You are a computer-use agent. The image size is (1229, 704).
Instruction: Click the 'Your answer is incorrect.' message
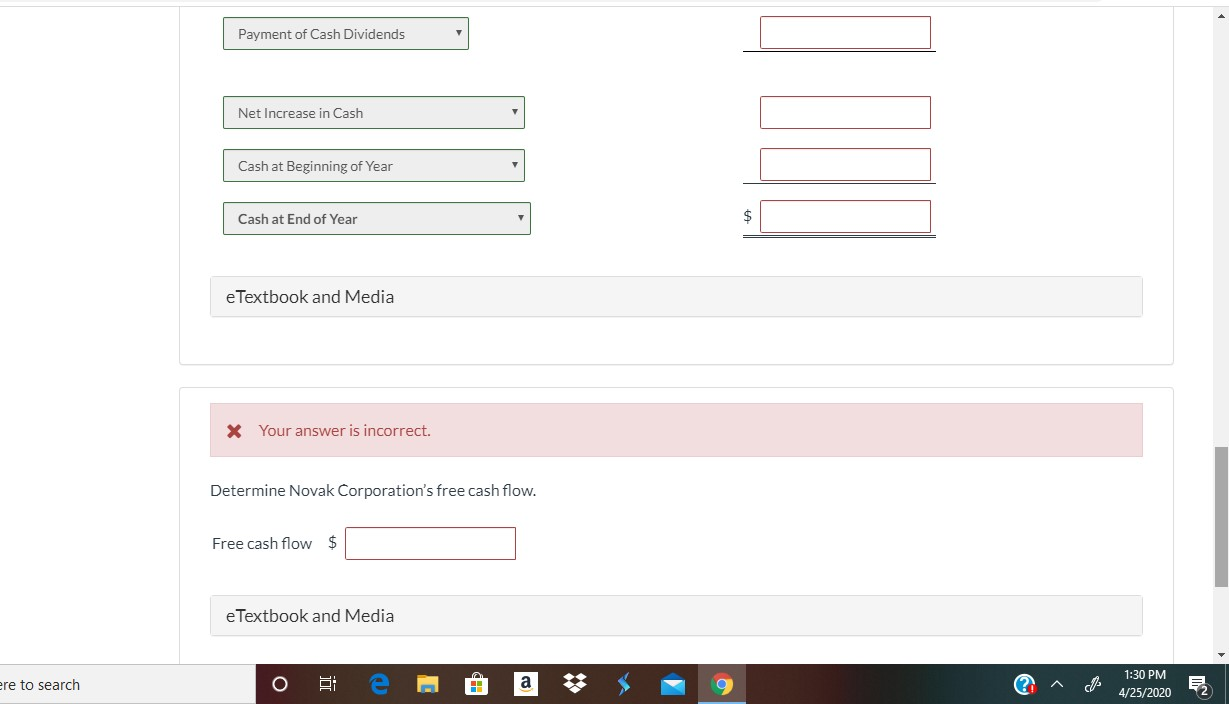click(x=345, y=431)
